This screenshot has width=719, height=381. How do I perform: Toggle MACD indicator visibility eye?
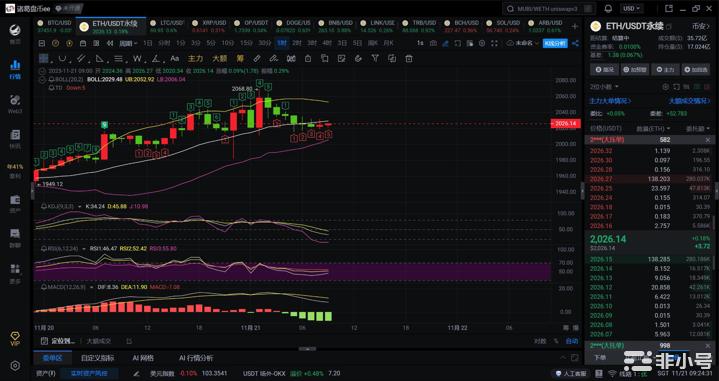(44, 287)
